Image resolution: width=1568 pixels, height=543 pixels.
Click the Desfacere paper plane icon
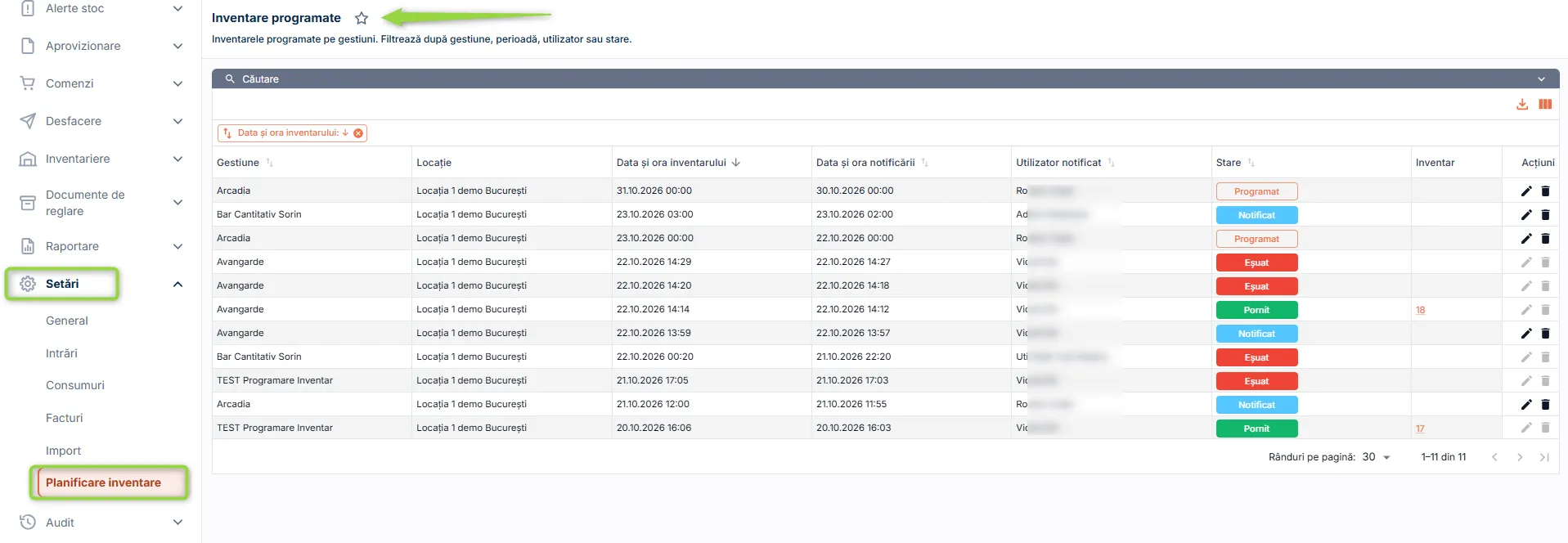pyautogui.click(x=28, y=121)
